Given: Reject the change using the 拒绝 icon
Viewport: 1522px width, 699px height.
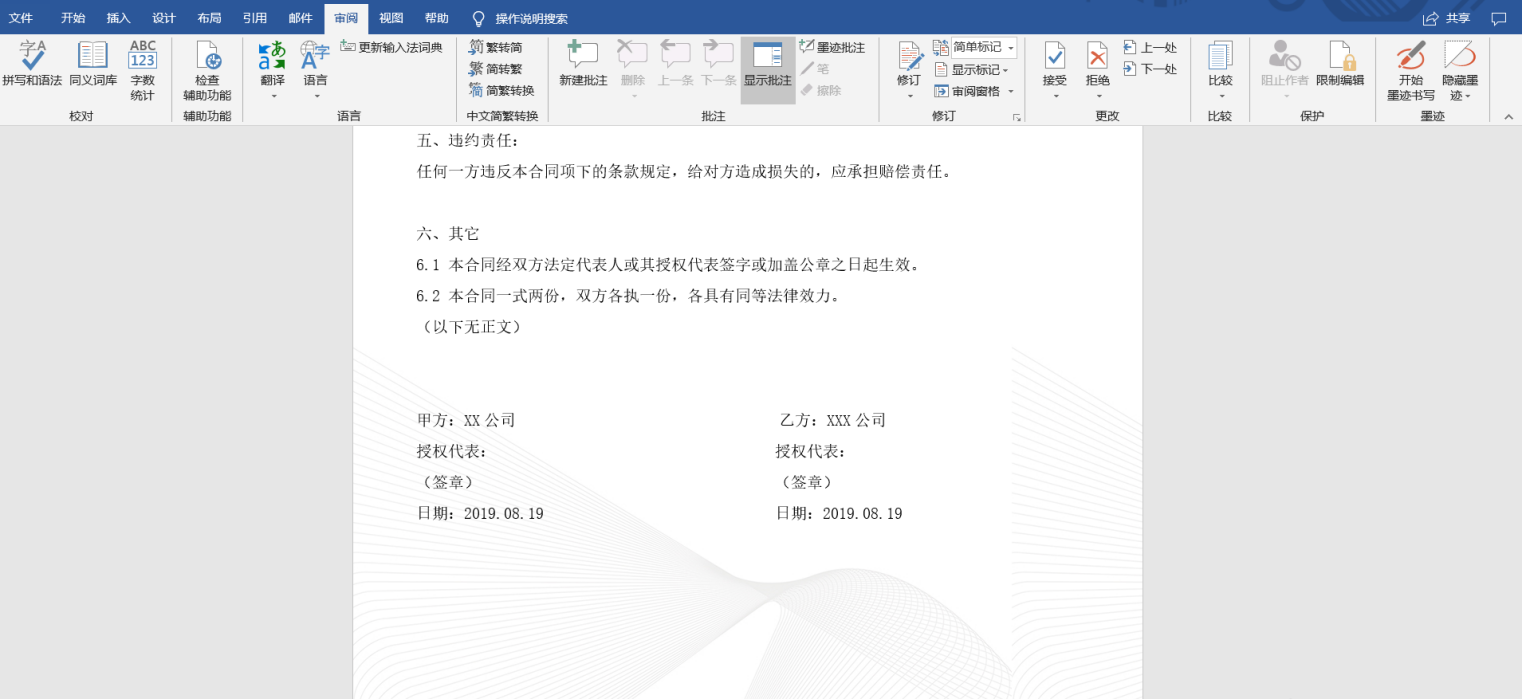Looking at the screenshot, I should tap(1098, 55).
